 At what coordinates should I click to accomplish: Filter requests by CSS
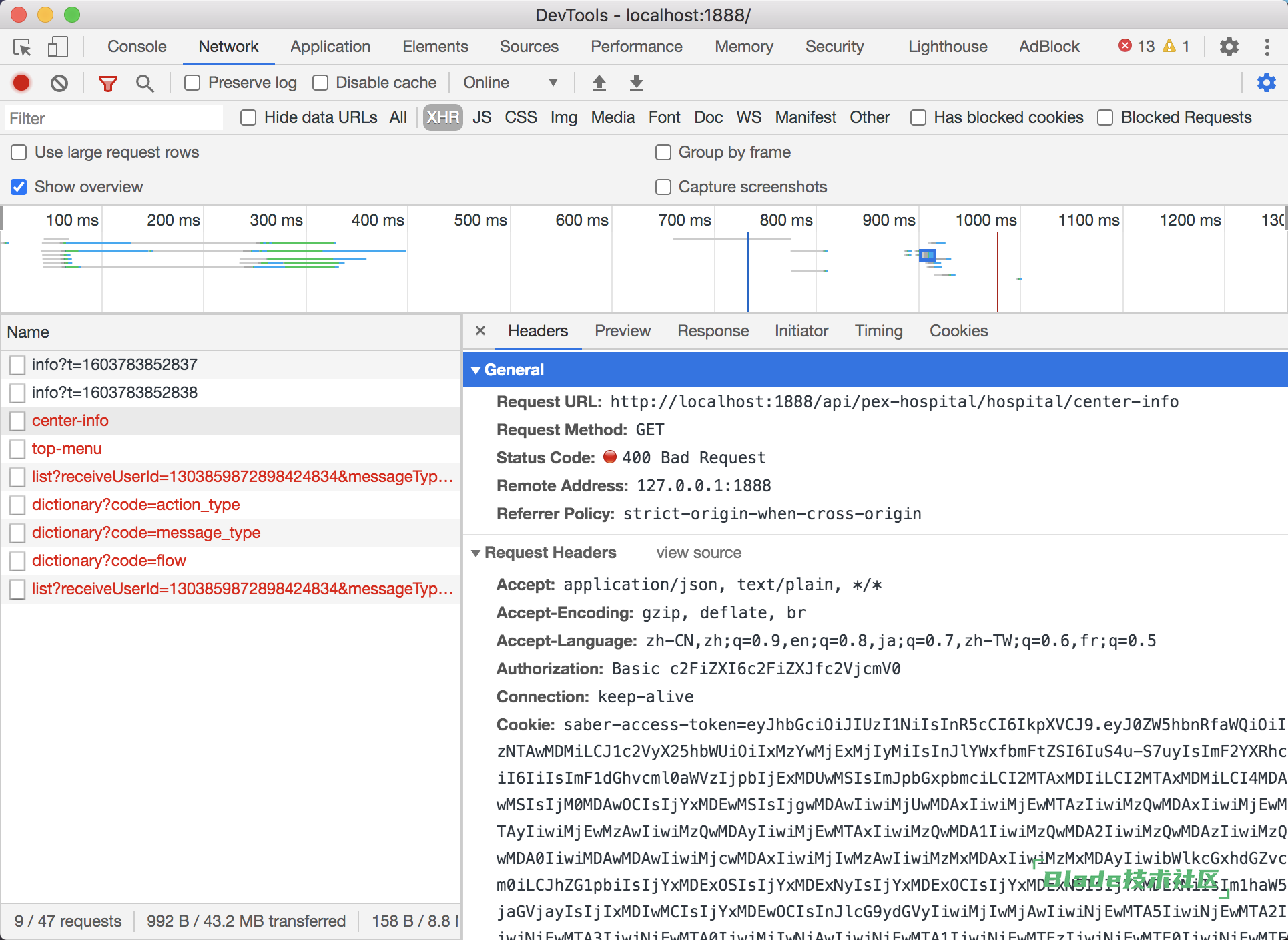[x=521, y=117]
